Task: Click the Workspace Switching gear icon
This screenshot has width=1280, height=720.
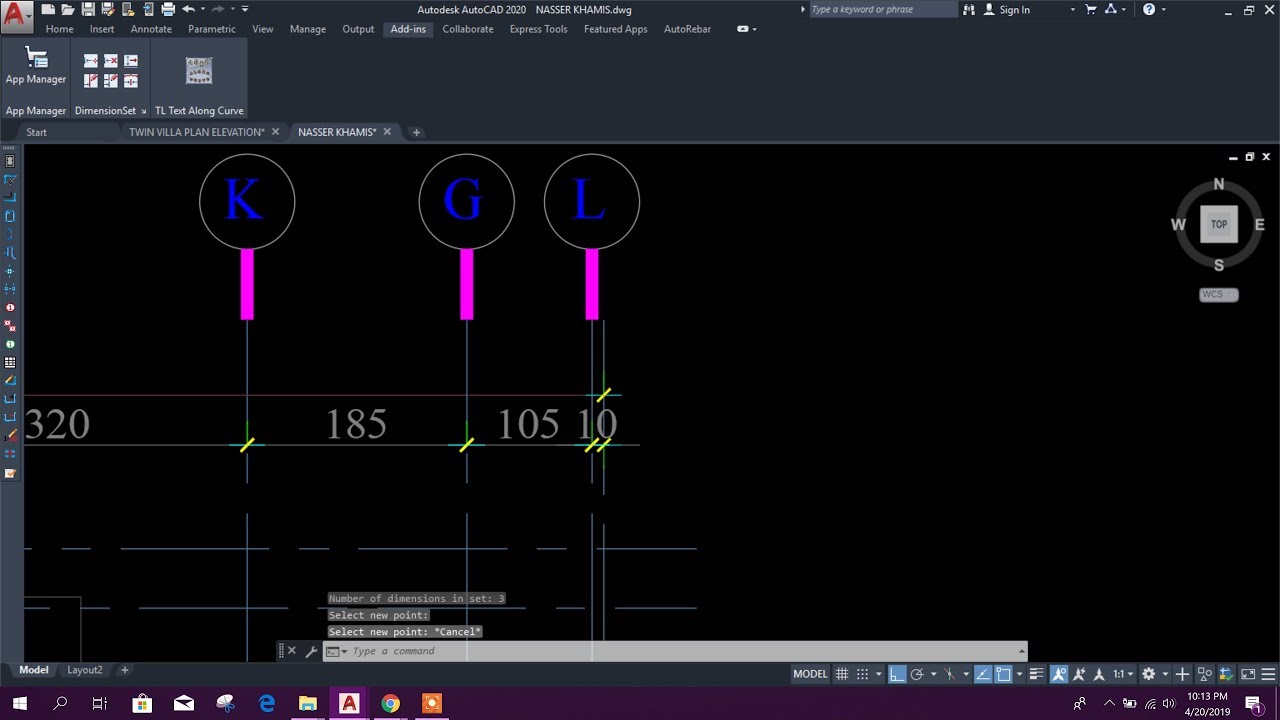Action: 1148,674
